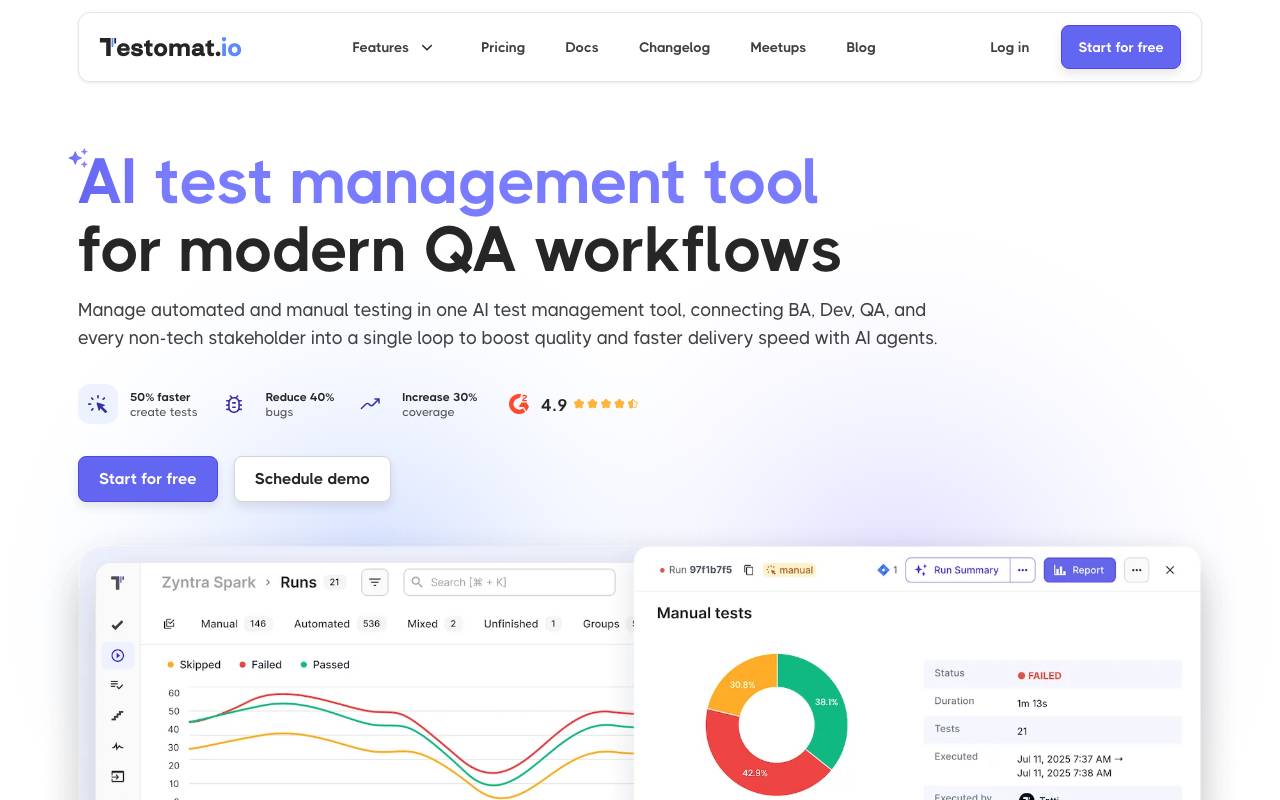This screenshot has width=1280, height=800.
Task: Open the Testomat.io logo homepage
Action: click(x=170, y=47)
